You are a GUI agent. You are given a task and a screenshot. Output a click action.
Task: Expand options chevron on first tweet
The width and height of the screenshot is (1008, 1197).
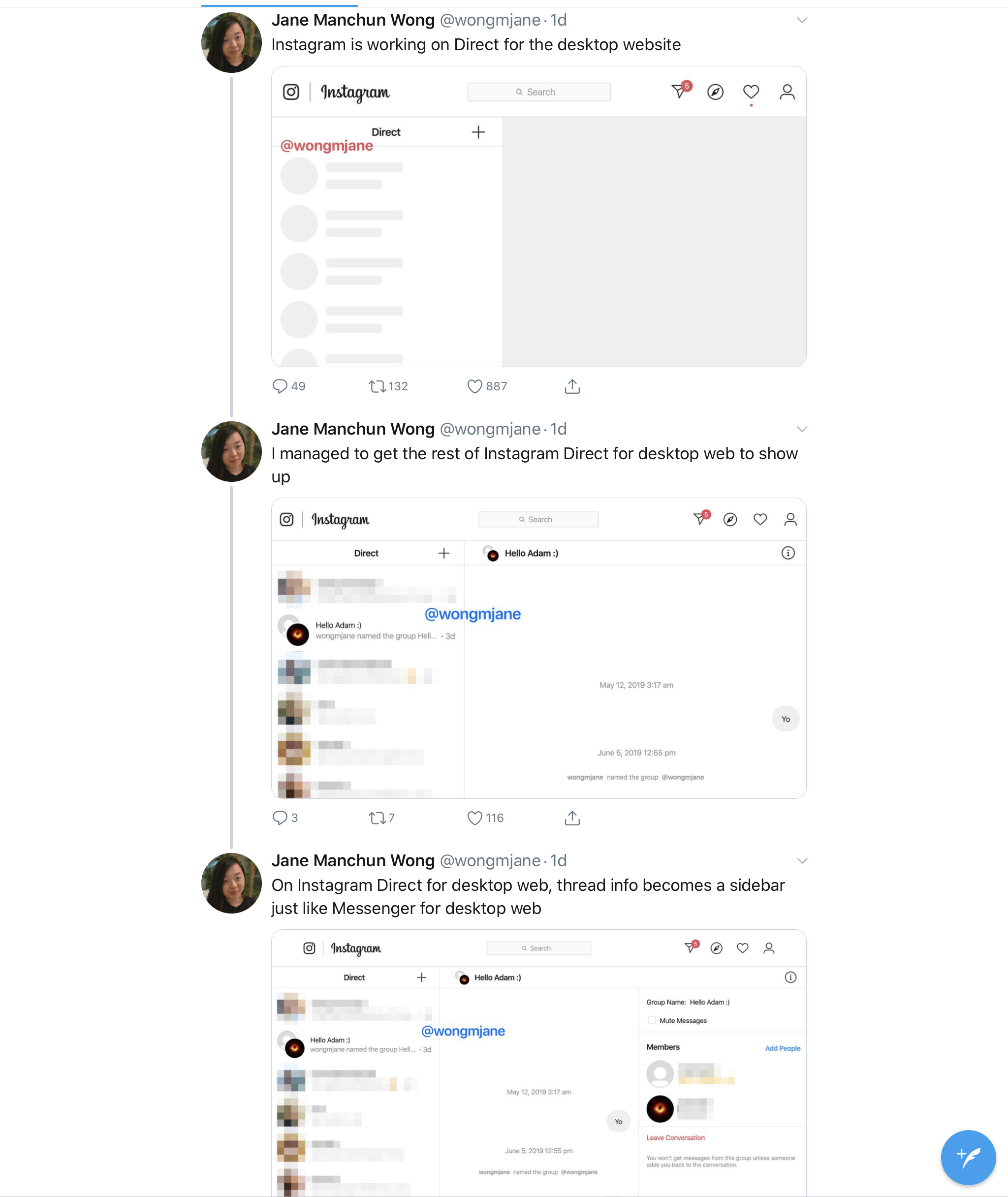(x=802, y=21)
